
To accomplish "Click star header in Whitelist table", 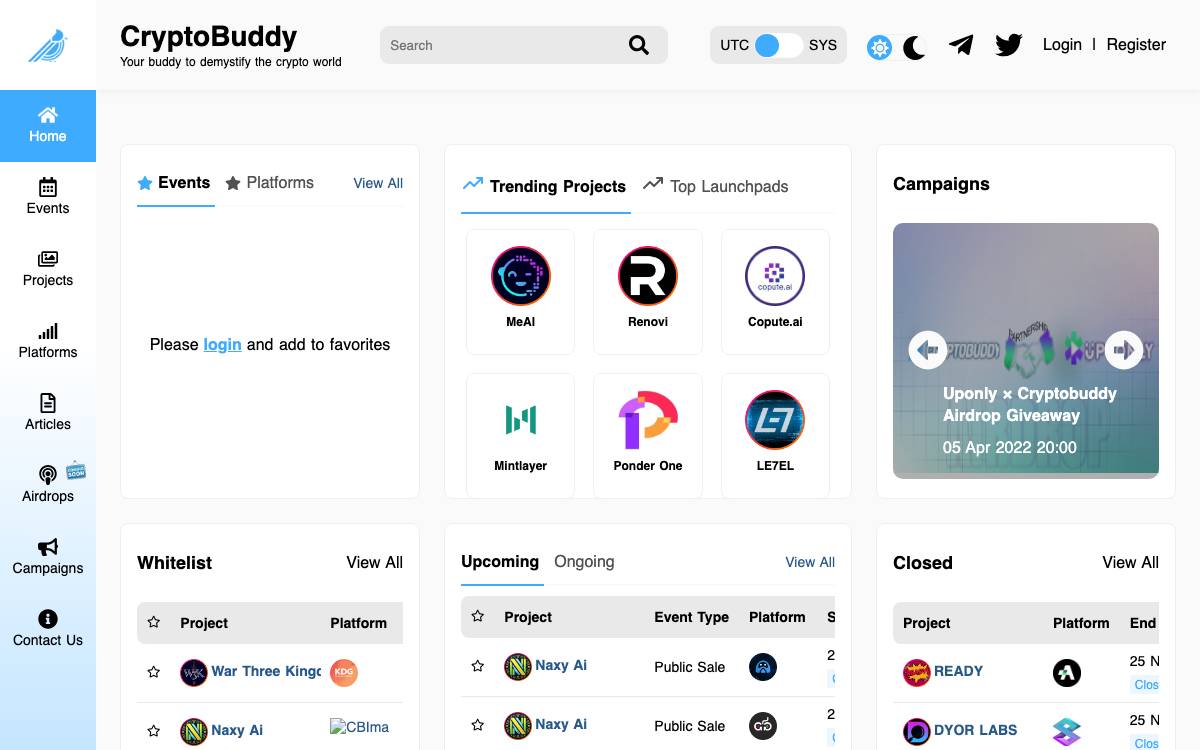I will tap(154, 622).
